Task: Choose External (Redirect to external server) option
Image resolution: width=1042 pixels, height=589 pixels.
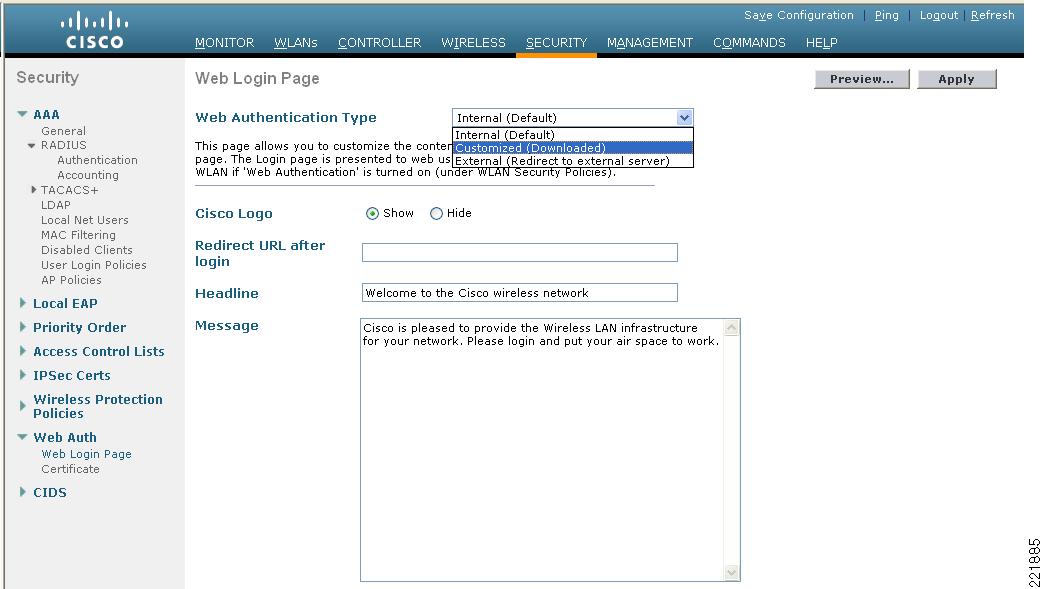Action: (572, 161)
